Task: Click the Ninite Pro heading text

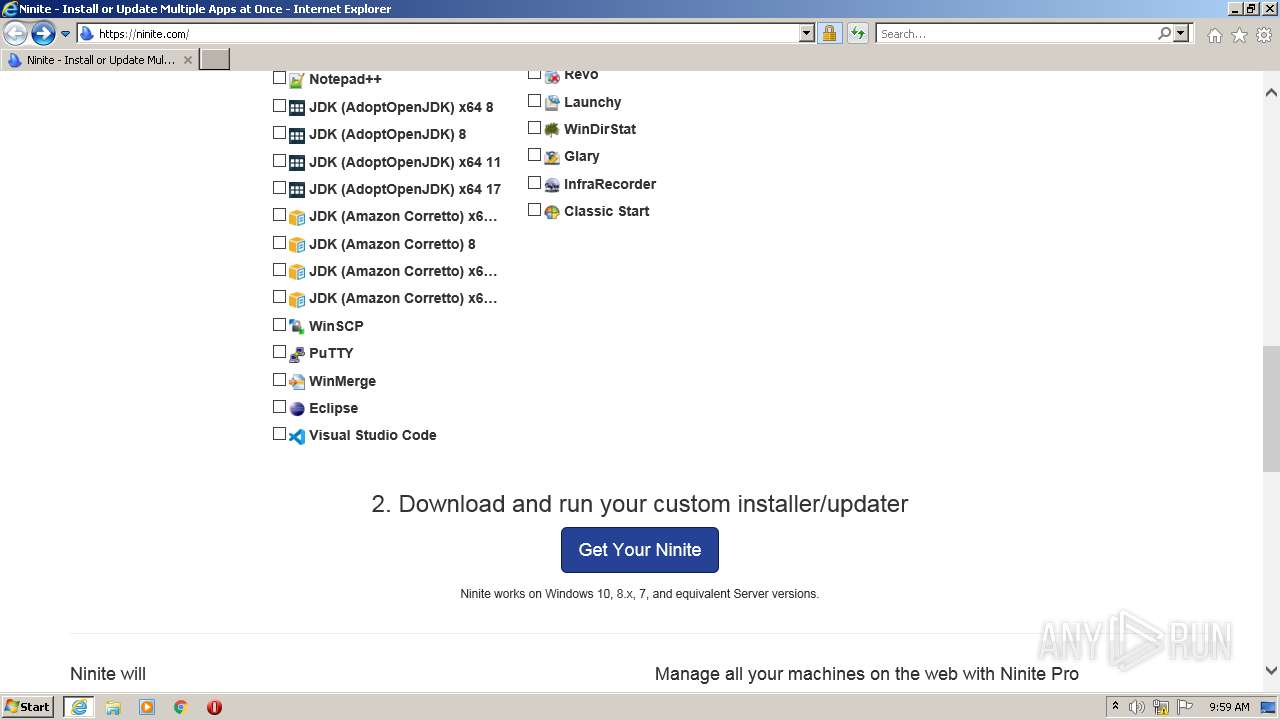Action: [867, 674]
